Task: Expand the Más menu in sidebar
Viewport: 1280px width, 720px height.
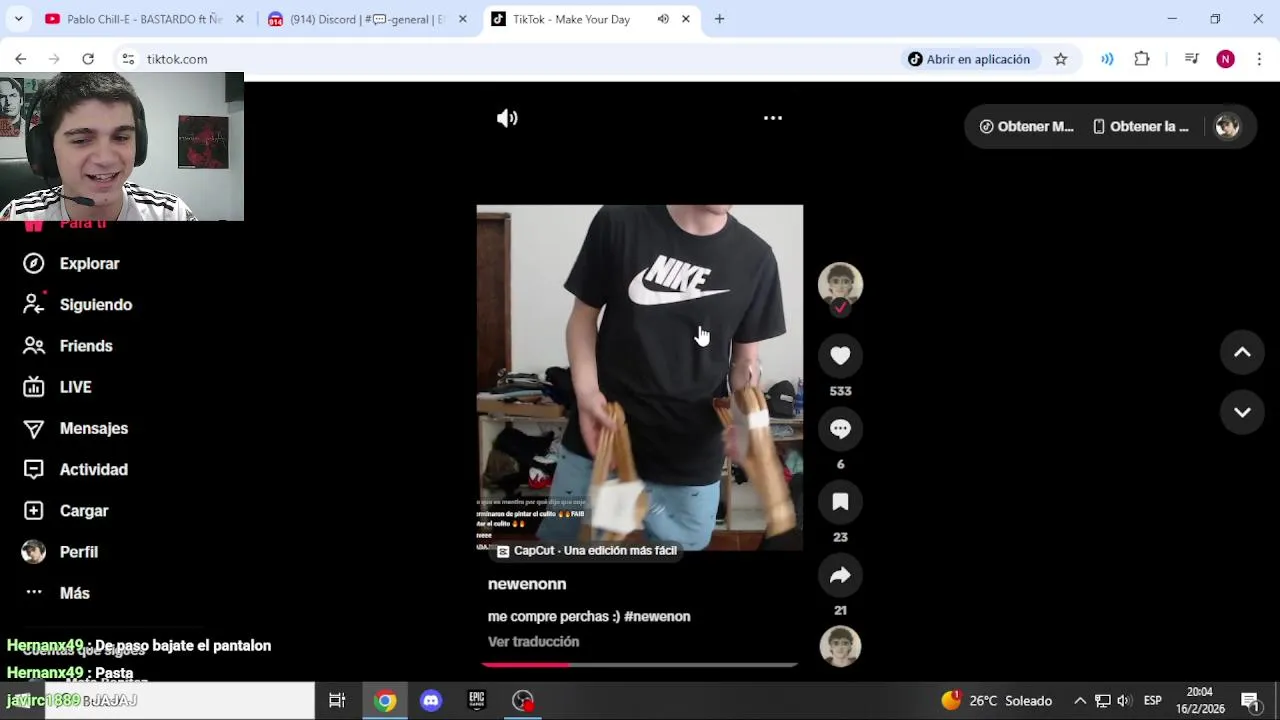Action: [x=74, y=593]
